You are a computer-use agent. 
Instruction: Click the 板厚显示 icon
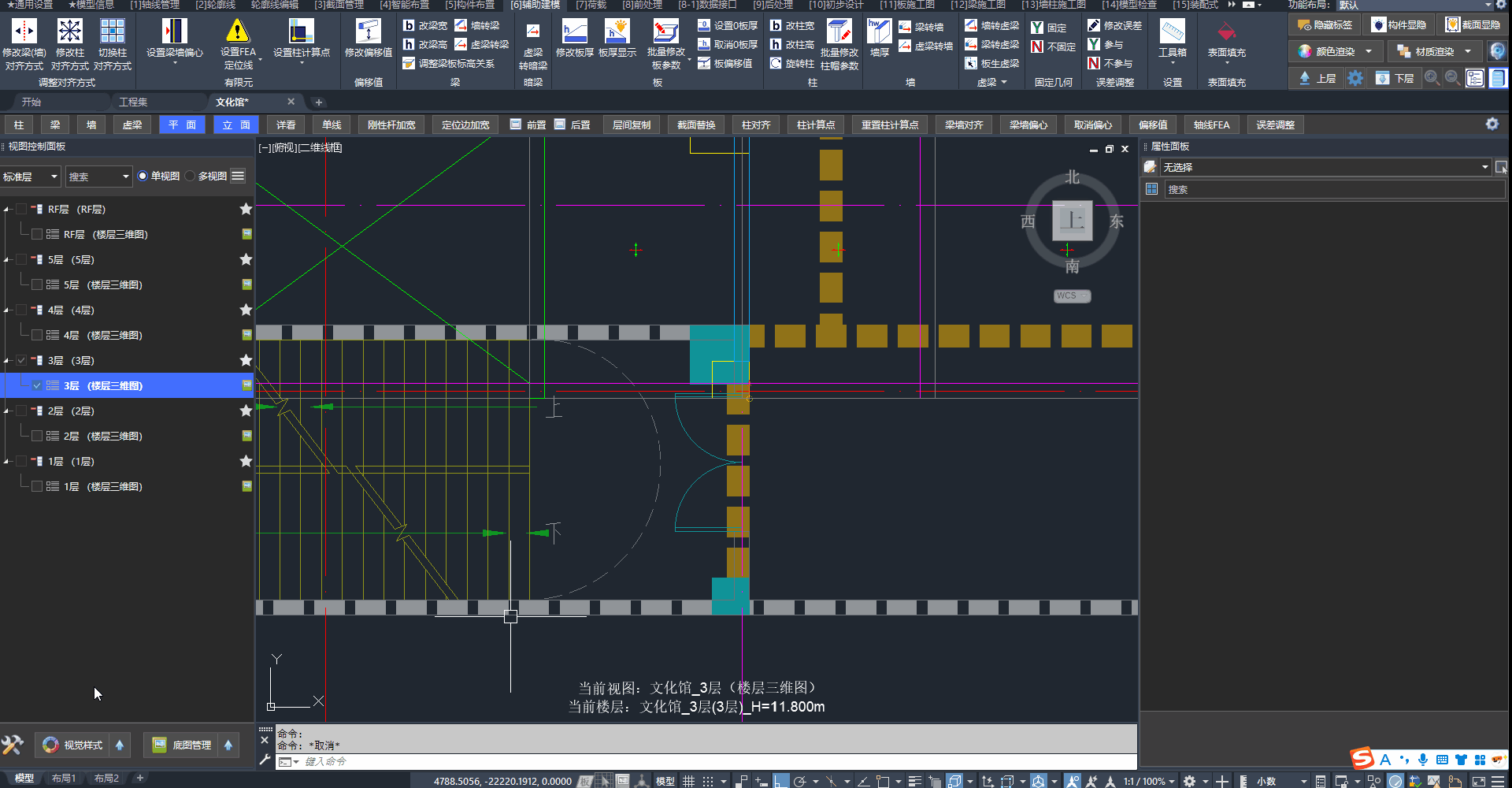617,32
